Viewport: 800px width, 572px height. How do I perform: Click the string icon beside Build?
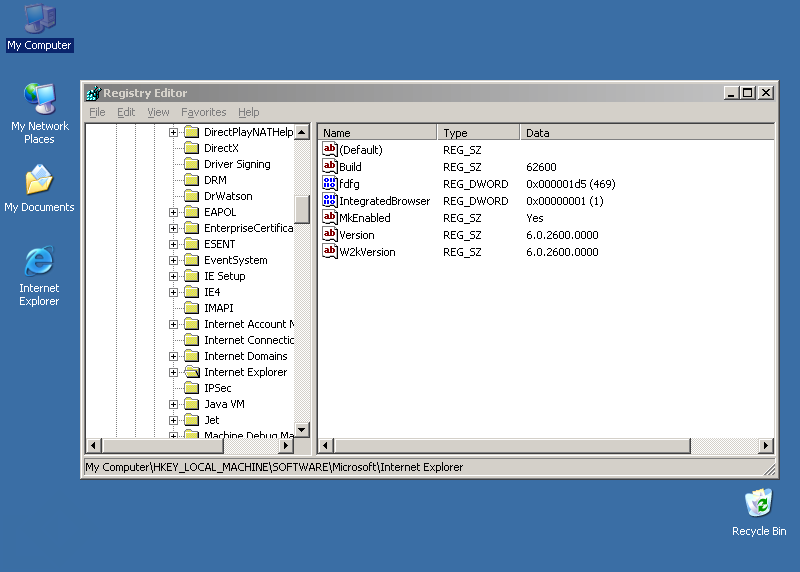[330, 166]
